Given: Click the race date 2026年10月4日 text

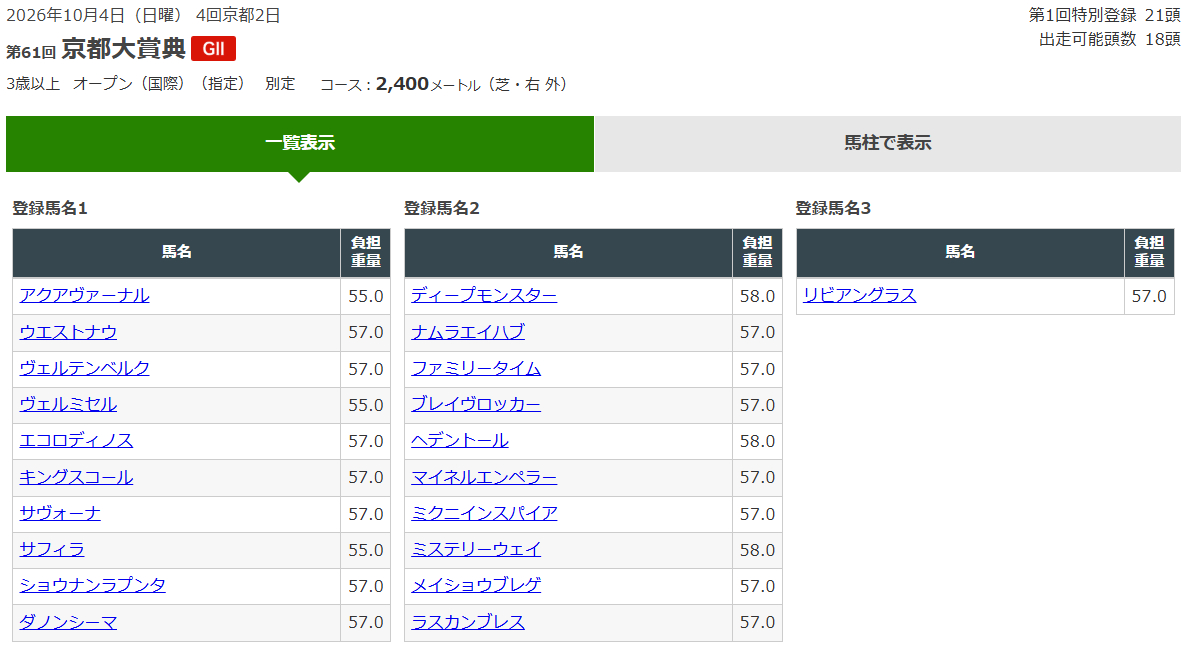Looking at the screenshot, I should click(65, 15).
